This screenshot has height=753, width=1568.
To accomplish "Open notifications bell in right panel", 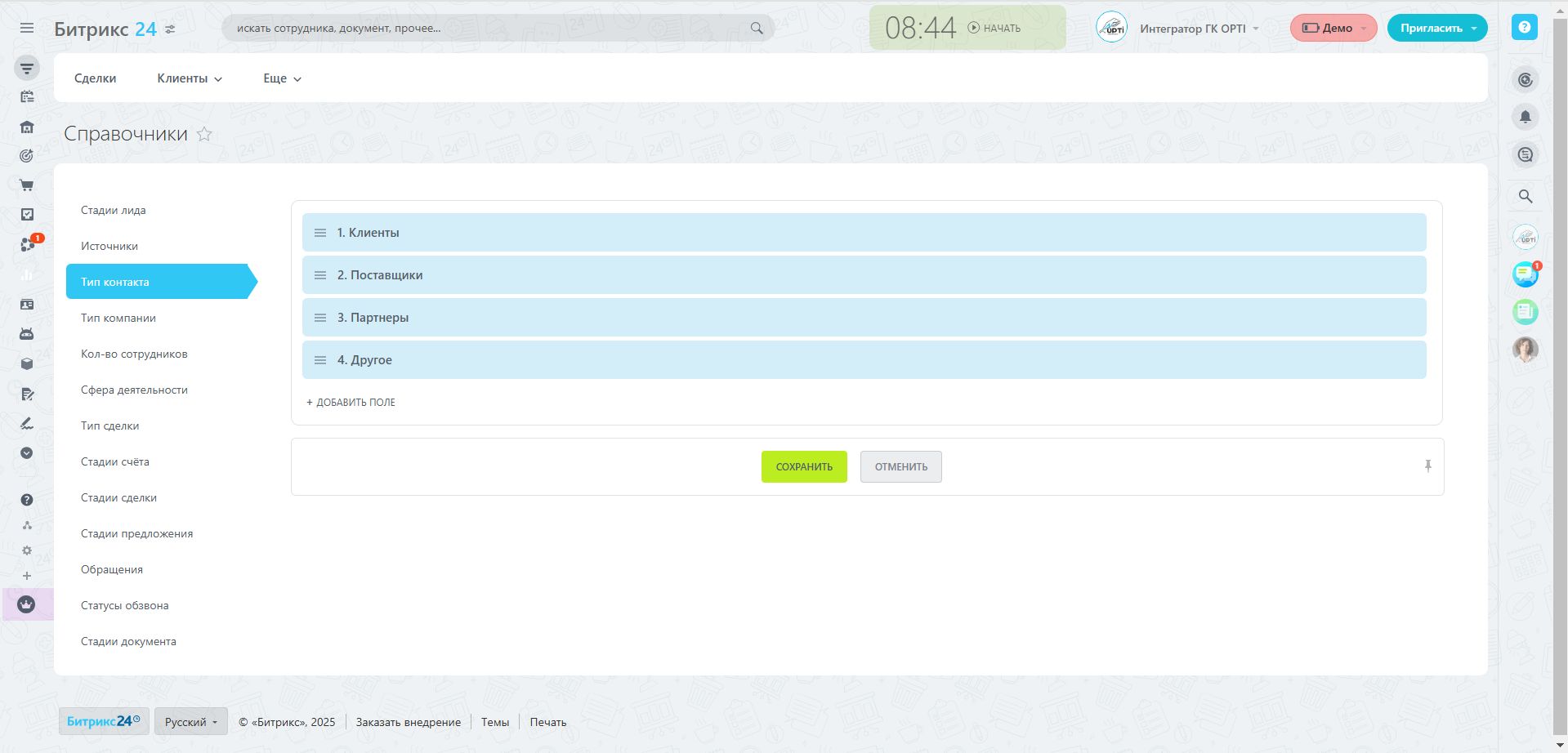I will click(1526, 117).
